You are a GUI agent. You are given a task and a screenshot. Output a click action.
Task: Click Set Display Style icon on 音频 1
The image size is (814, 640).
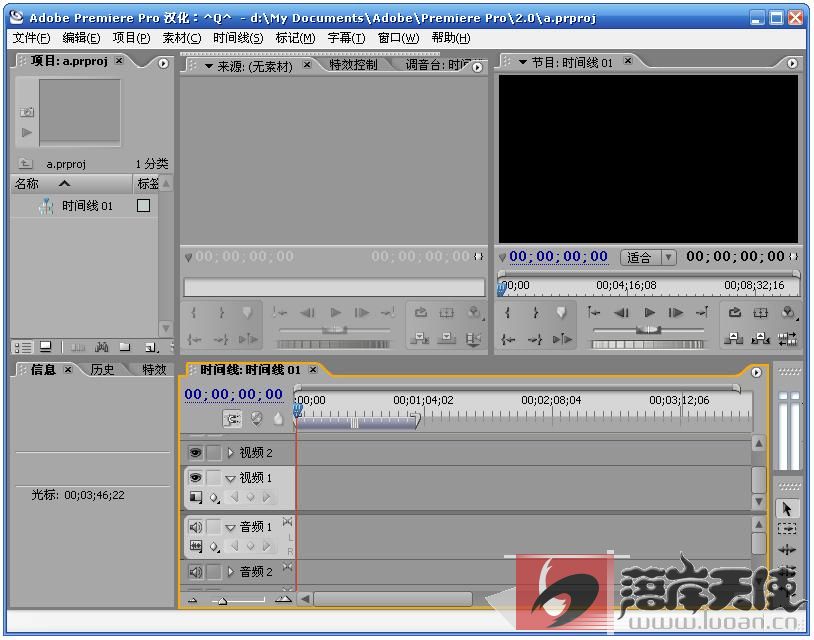[196, 546]
